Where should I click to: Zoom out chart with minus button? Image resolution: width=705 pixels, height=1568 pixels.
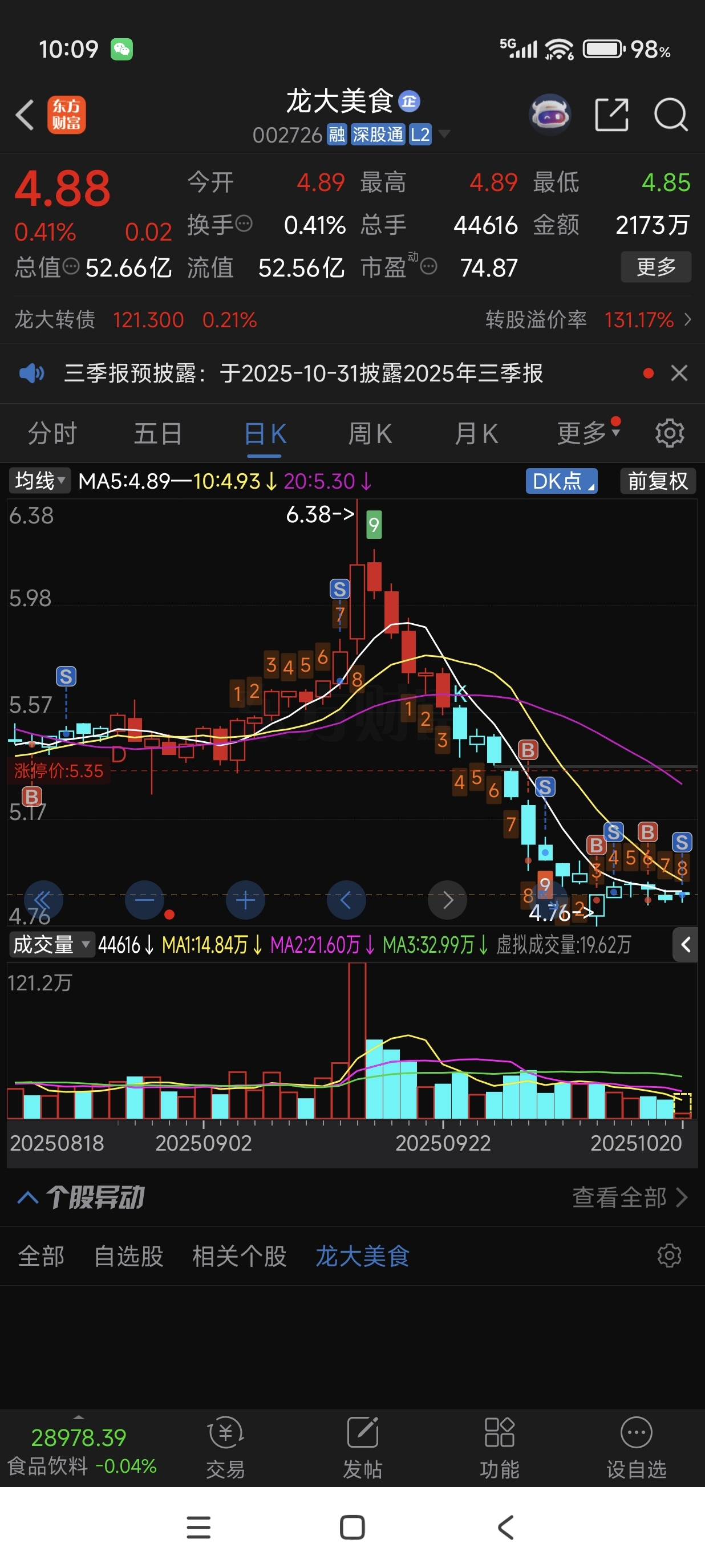click(x=144, y=900)
